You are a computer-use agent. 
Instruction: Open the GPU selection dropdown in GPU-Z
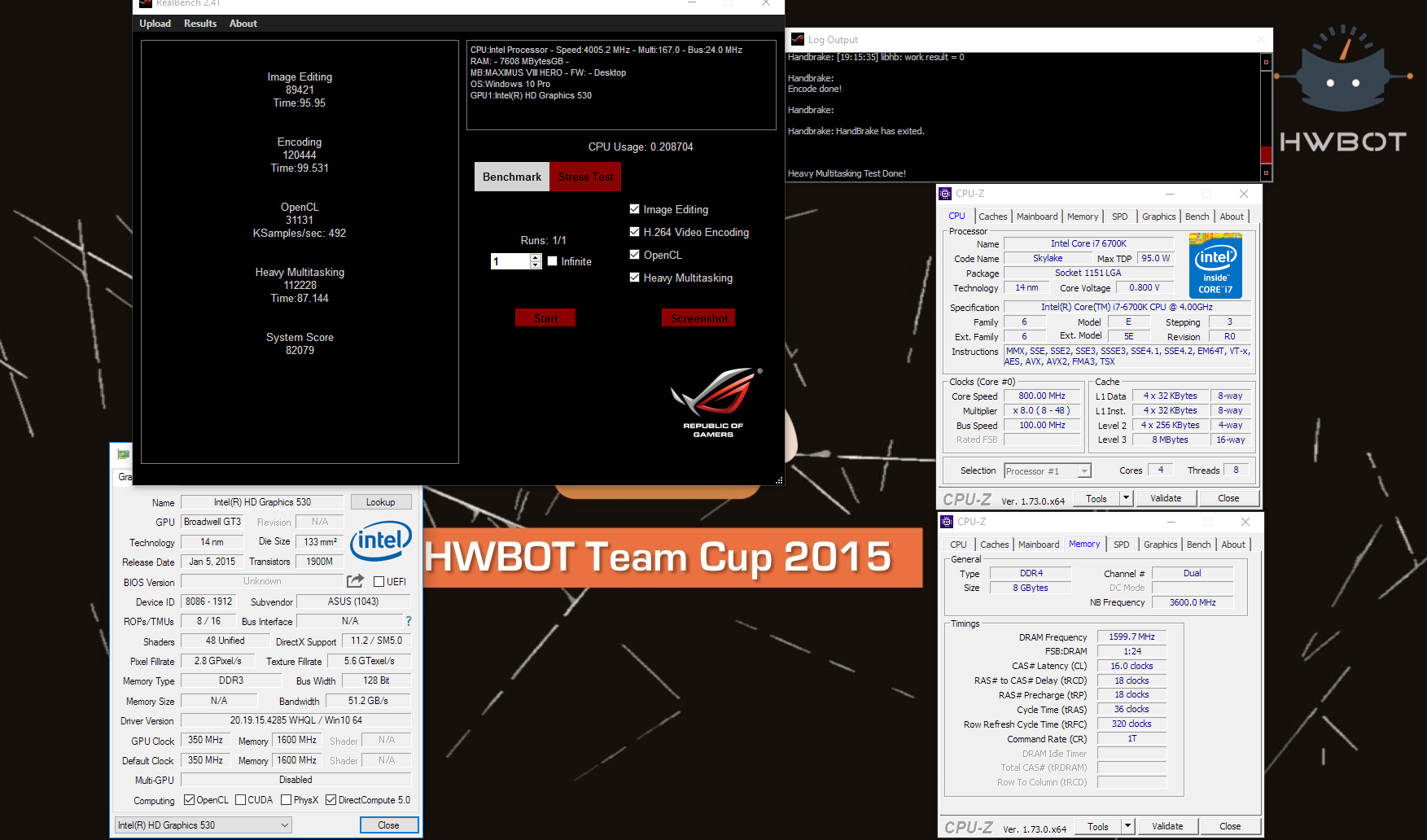click(203, 825)
